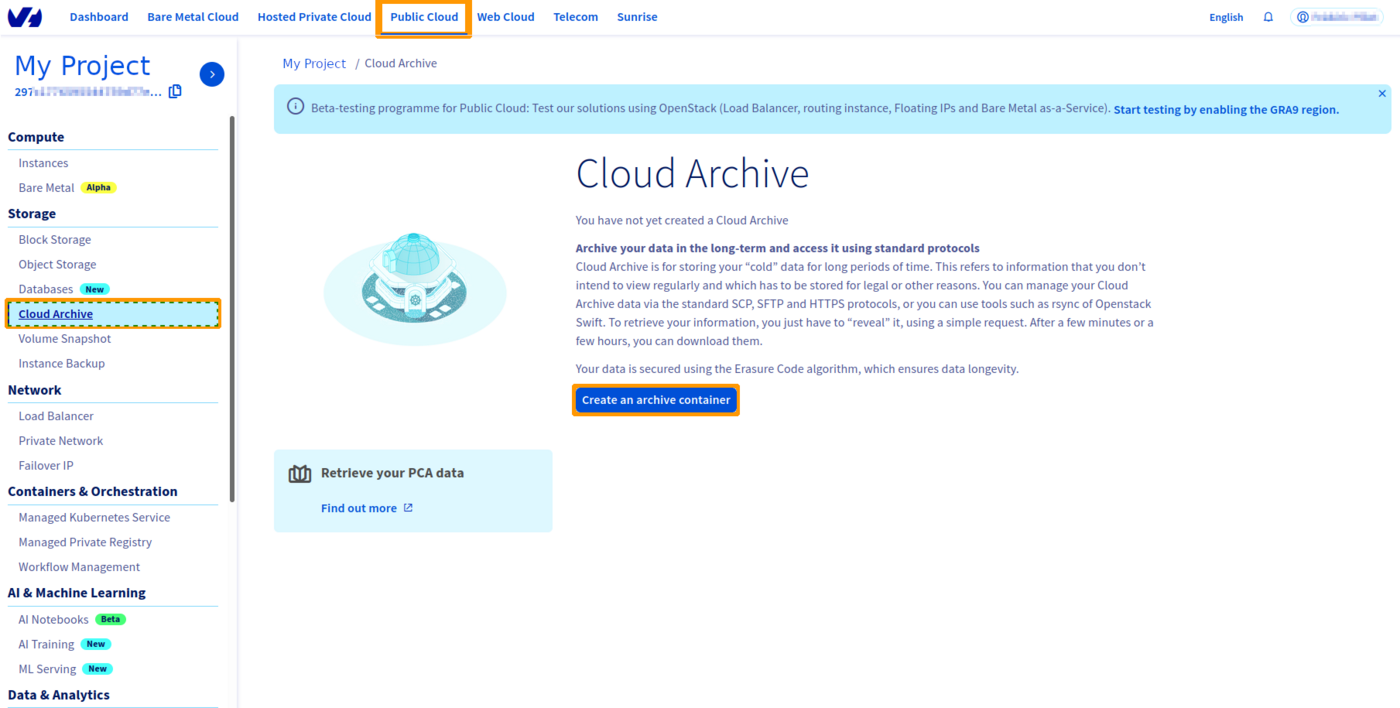The height and width of the screenshot is (708, 1400).
Task: Click the blue arrow button beside My Project
Action: click(x=212, y=74)
